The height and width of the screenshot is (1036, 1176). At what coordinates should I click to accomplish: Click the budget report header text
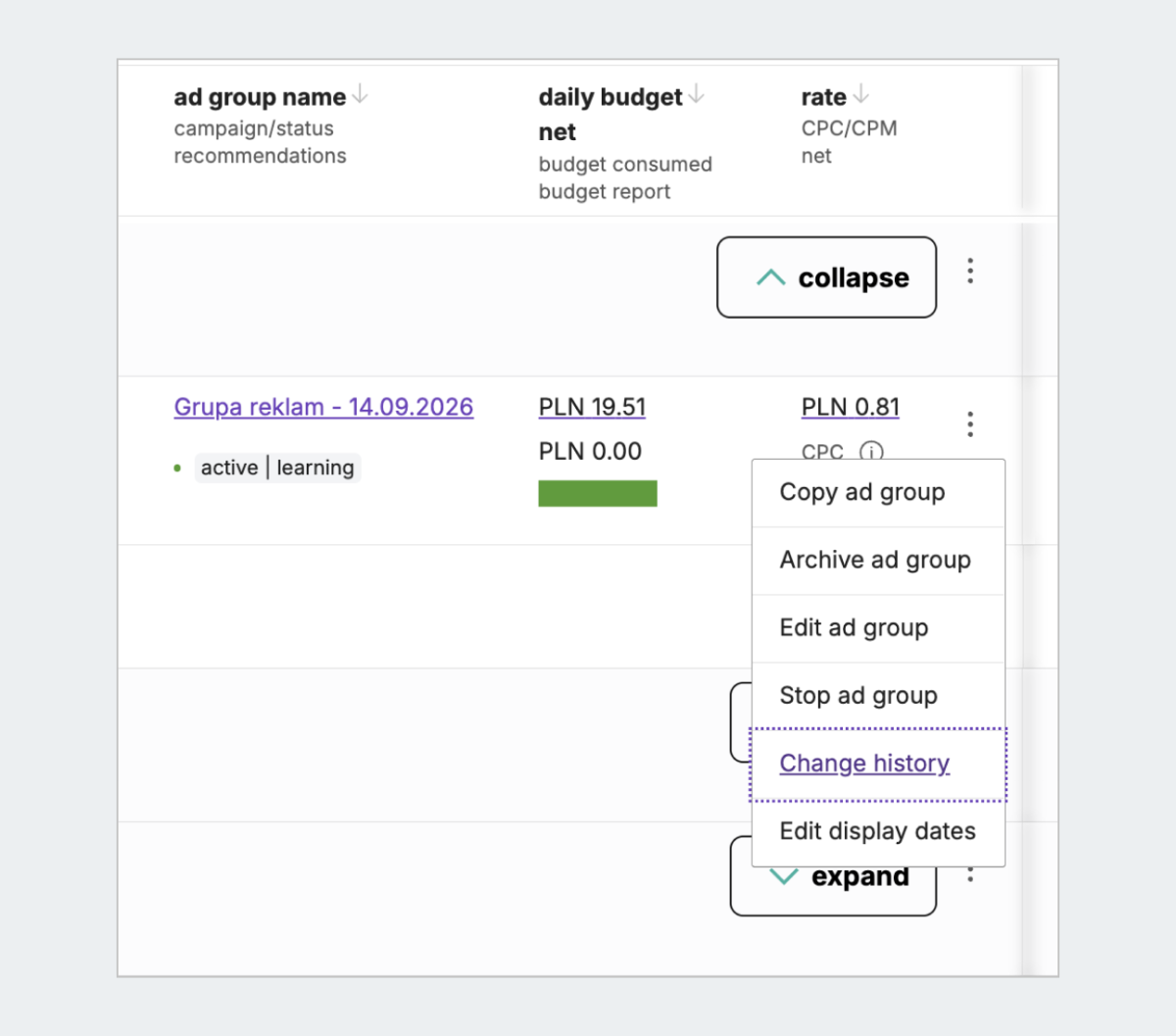(605, 192)
